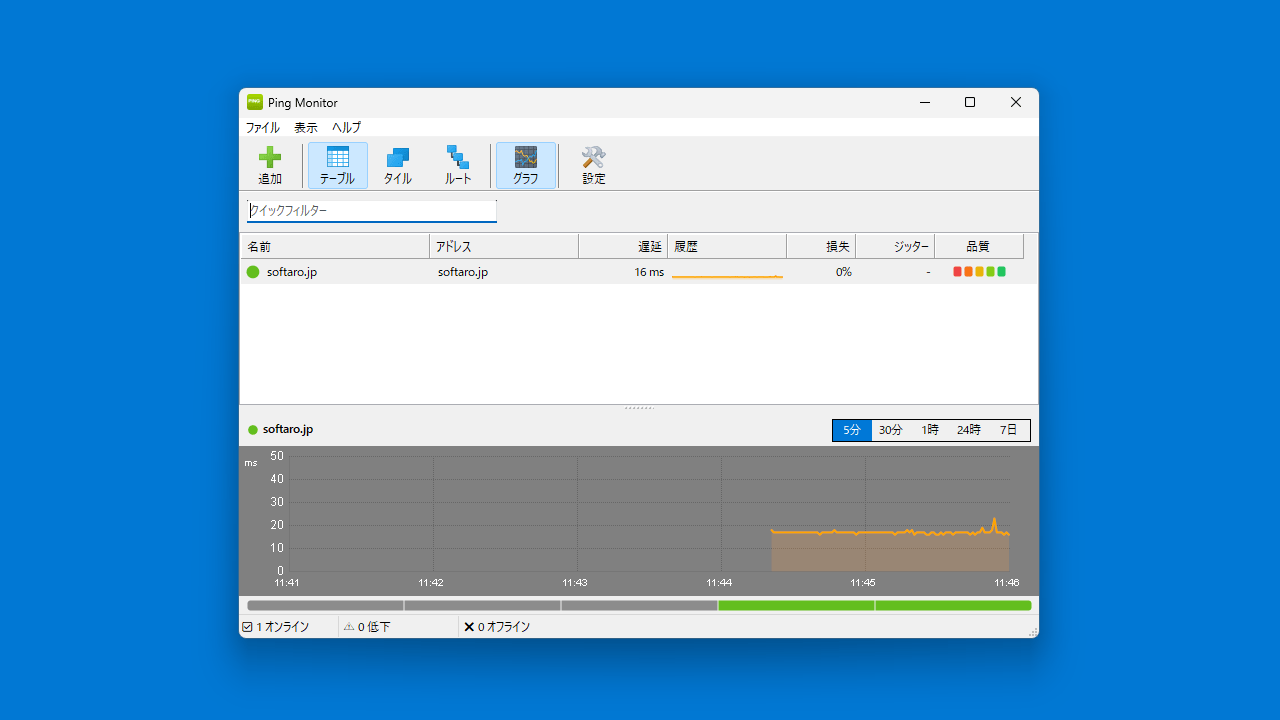Activate the グラフ graph view icon
Image resolution: width=1280 pixels, height=720 pixels.
pyautogui.click(x=525, y=164)
